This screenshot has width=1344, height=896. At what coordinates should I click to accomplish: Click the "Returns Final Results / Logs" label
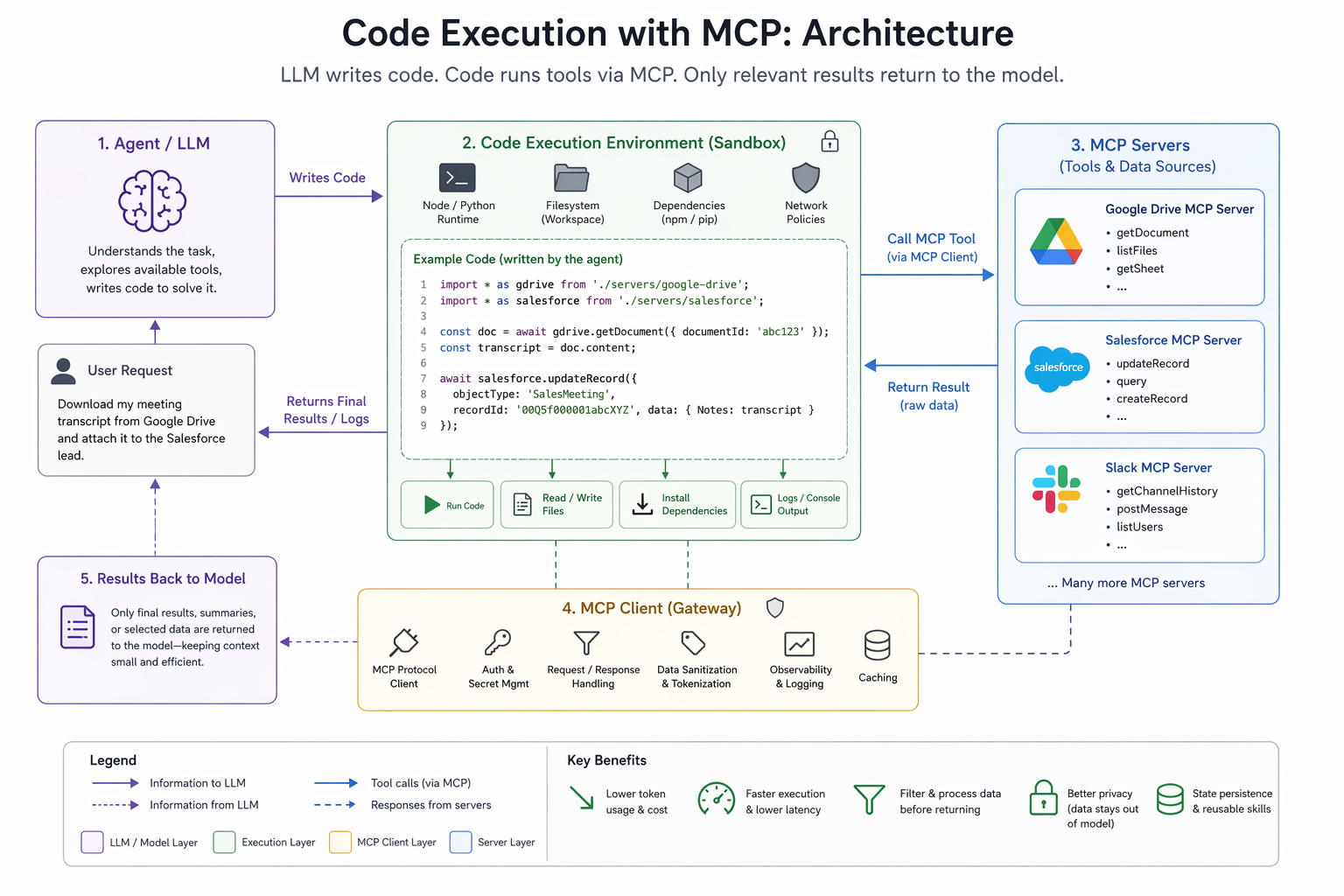click(326, 409)
